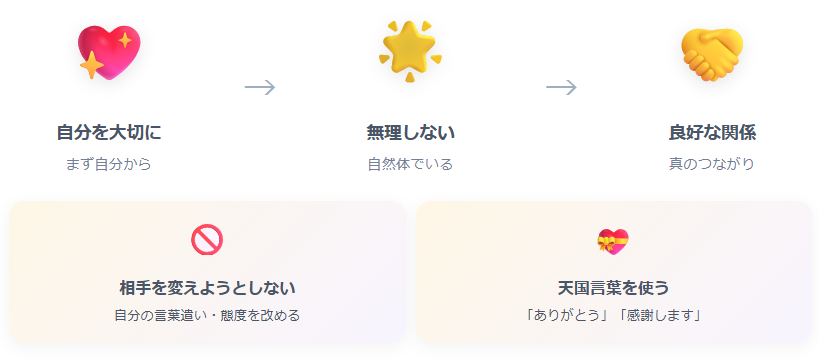The width and height of the screenshot is (819, 360).
Task: Click the glowing yellow star icon
Action: (410, 51)
